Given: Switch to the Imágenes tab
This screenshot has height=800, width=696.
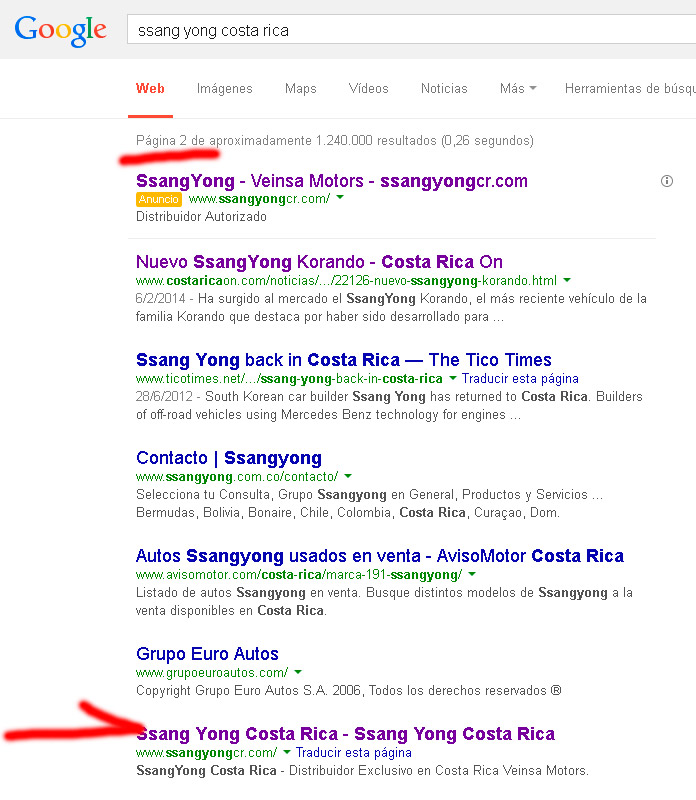Looking at the screenshot, I should coord(225,89).
